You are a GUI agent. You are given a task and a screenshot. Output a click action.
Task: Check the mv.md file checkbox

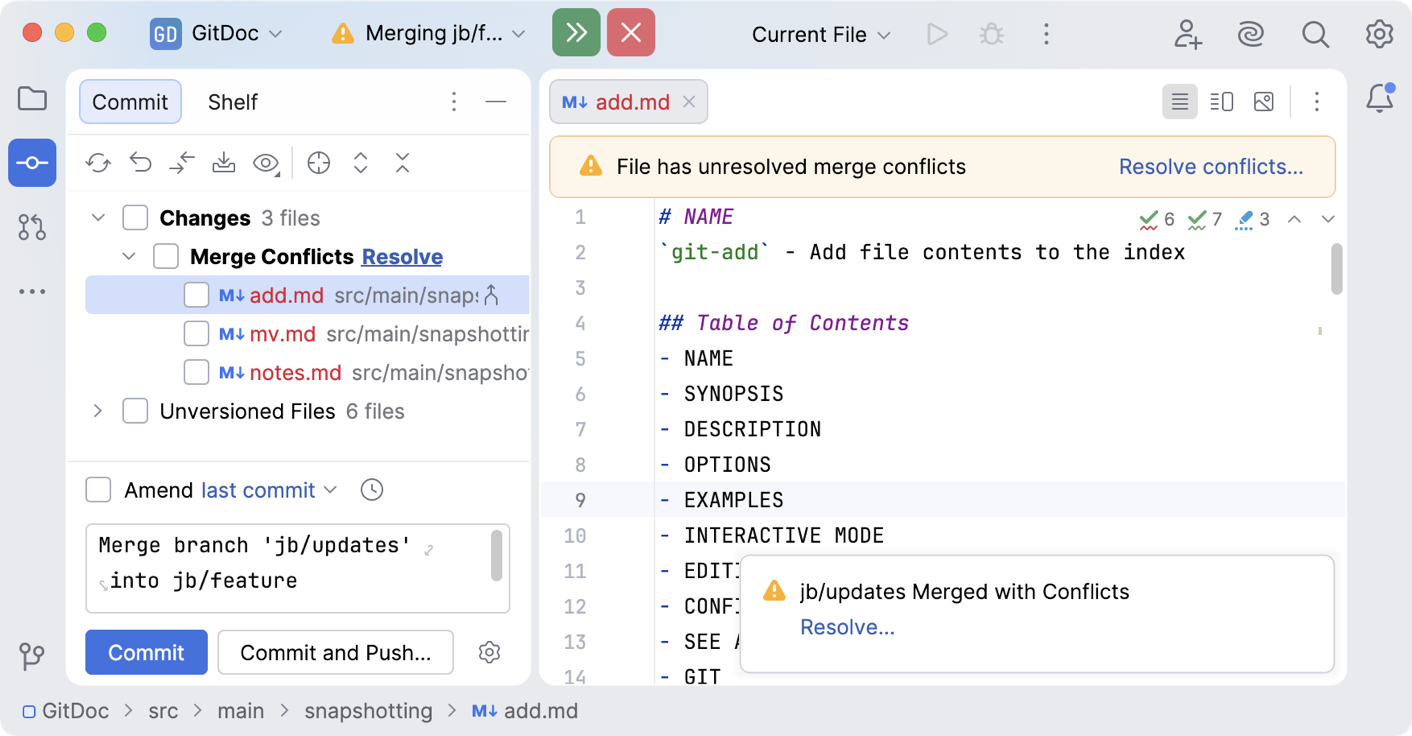point(196,334)
